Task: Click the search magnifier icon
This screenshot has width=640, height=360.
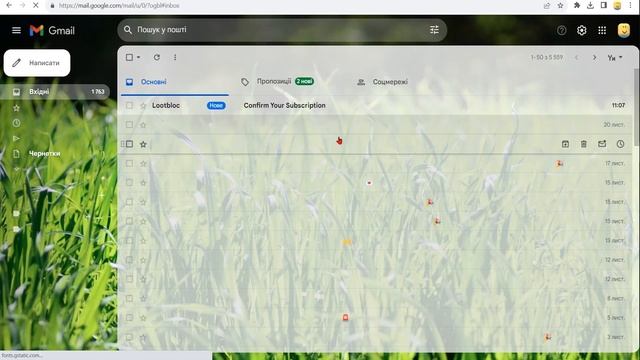Action: (x=128, y=30)
